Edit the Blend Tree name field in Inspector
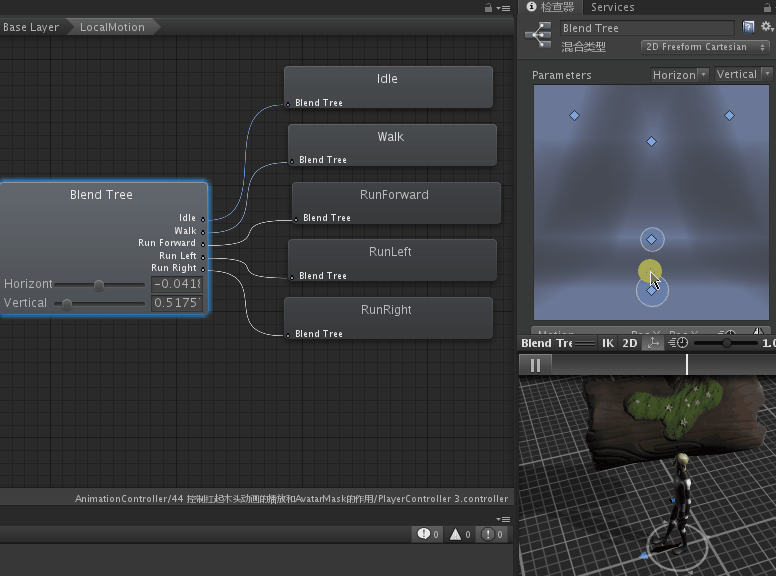The height and width of the screenshot is (576, 776). (x=647, y=28)
